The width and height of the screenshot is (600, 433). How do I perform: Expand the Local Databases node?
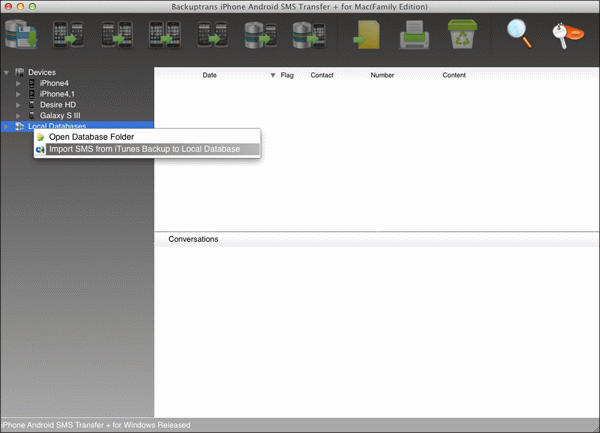coord(7,126)
